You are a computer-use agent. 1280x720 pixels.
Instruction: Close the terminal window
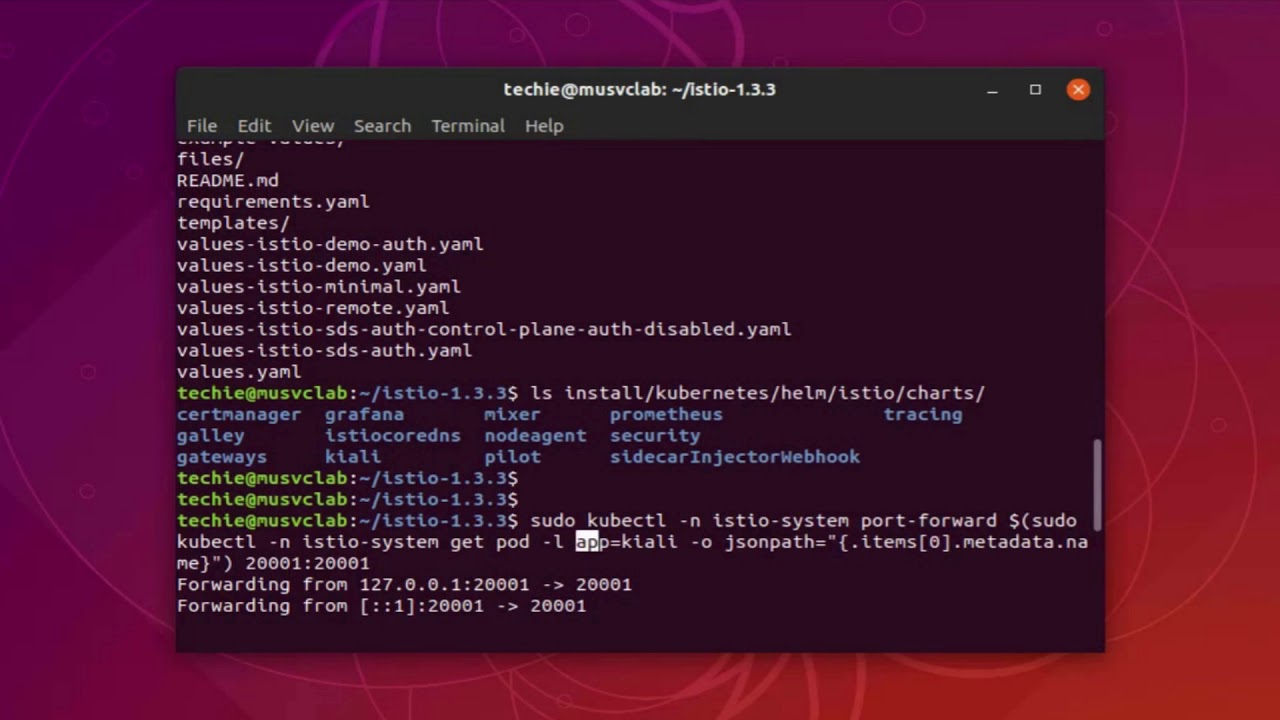(x=1078, y=90)
